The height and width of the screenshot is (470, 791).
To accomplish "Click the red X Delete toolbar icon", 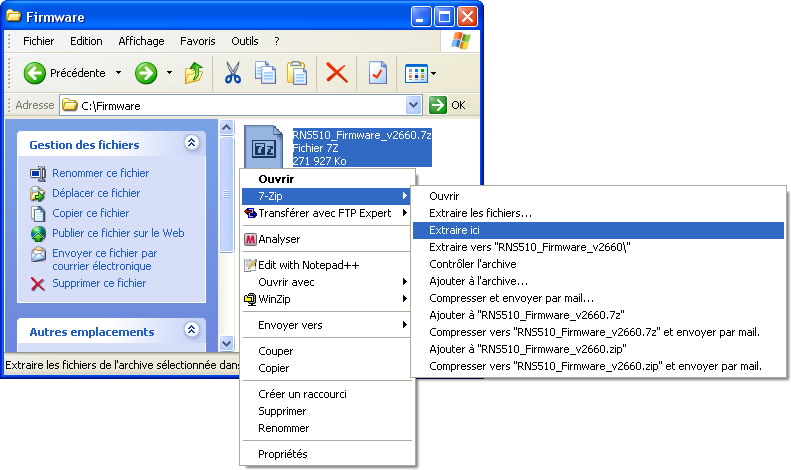I will [336, 73].
